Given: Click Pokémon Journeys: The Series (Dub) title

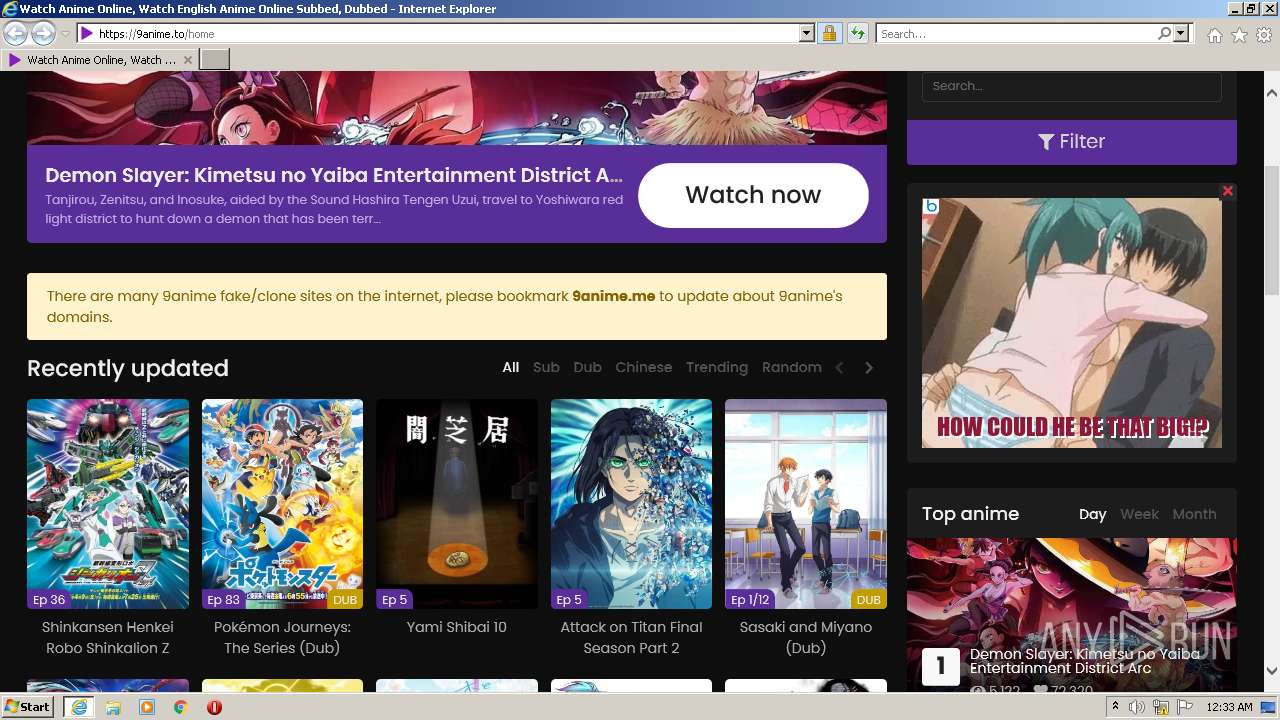Looking at the screenshot, I should point(282,637).
